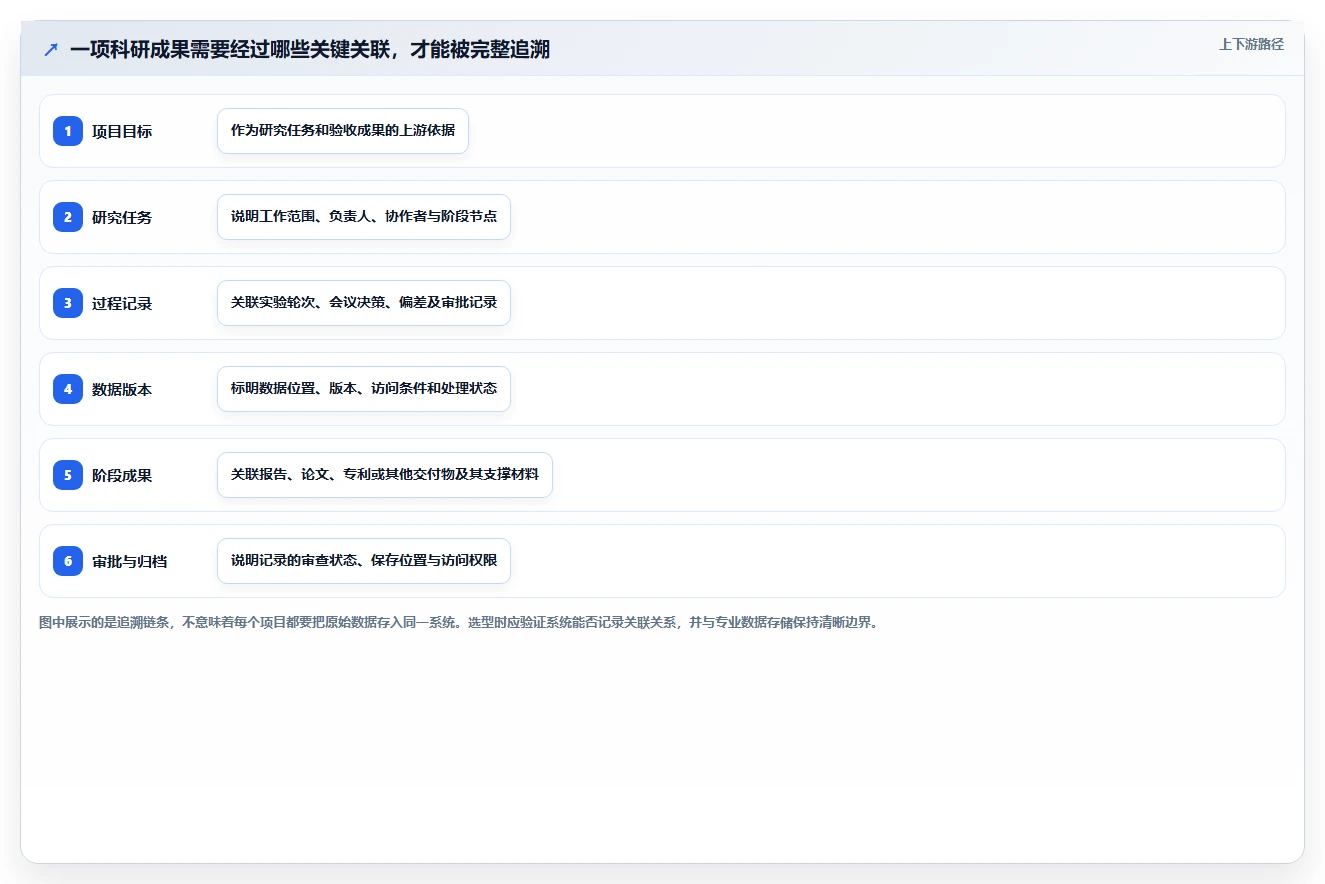Select the 阶段成果 step label
Viewport: 1325px width, 884px height.
click(x=122, y=475)
